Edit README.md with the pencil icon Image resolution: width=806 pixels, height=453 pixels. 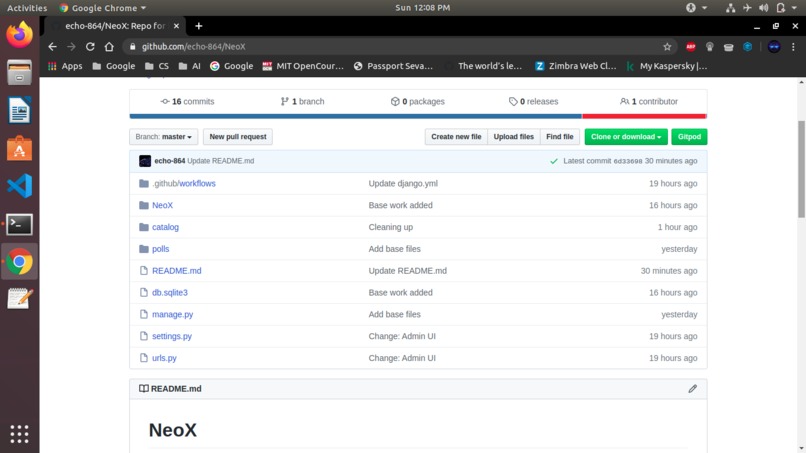point(692,389)
